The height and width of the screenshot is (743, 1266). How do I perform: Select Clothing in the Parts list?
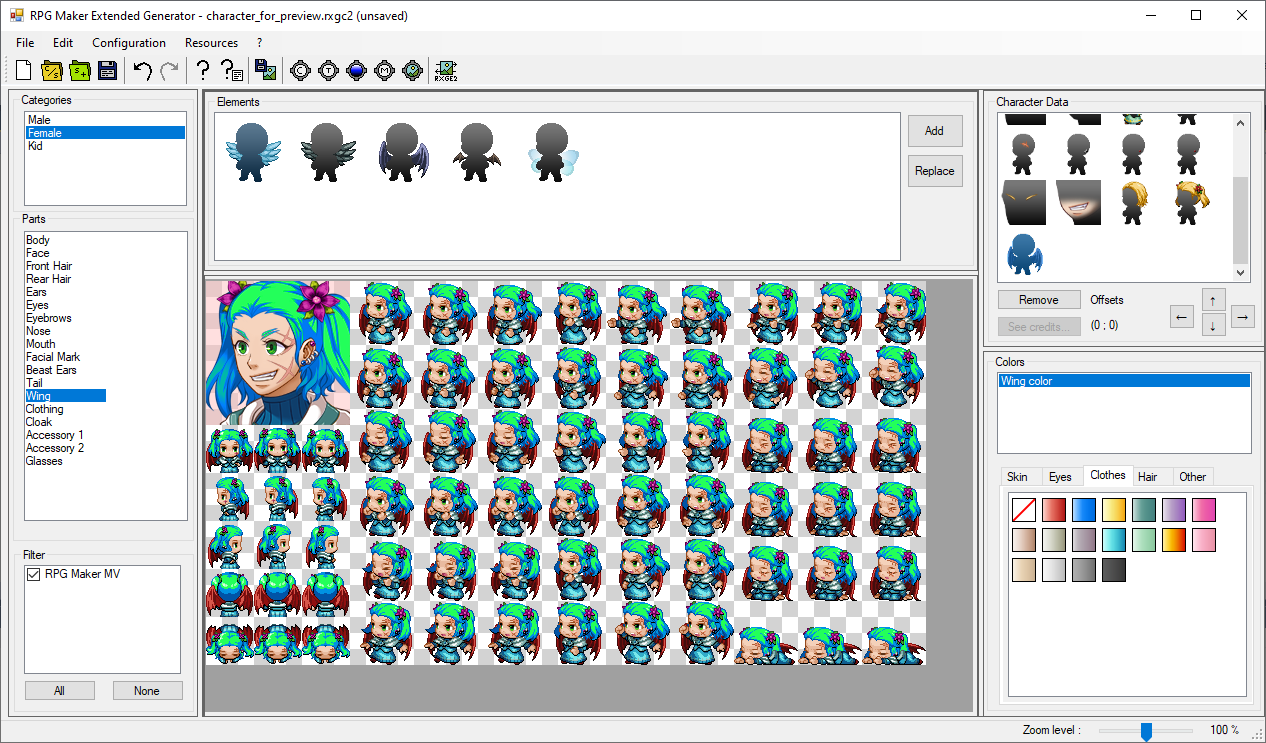45,409
